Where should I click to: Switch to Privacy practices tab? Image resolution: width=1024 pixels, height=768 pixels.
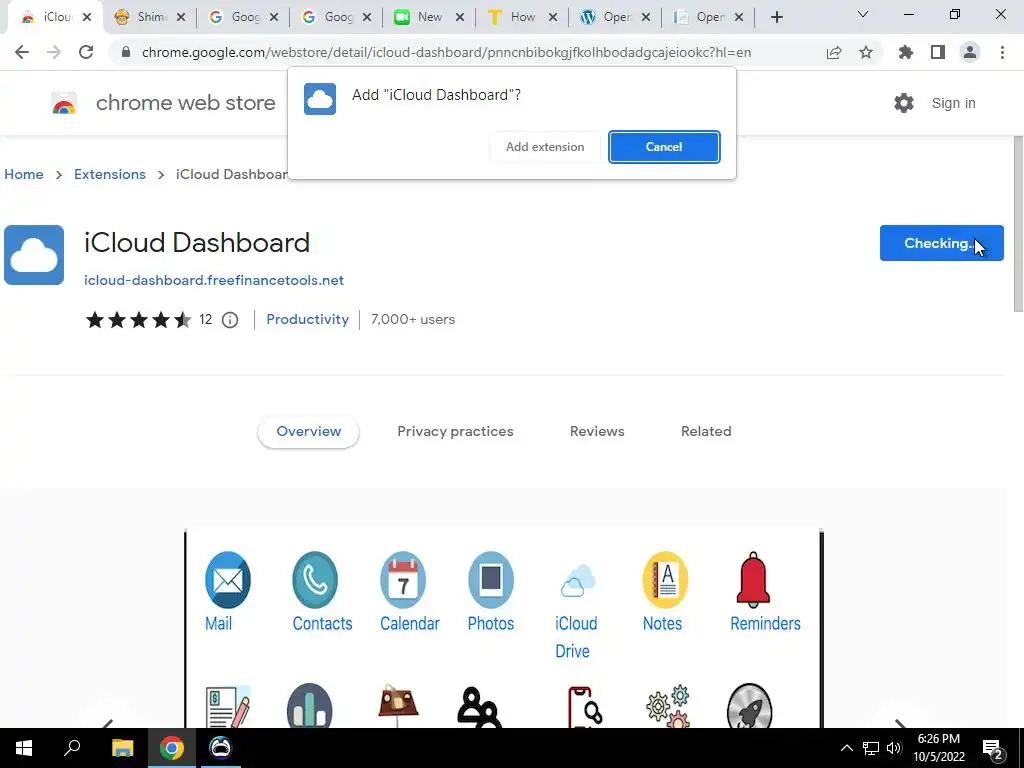tap(455, 432)
